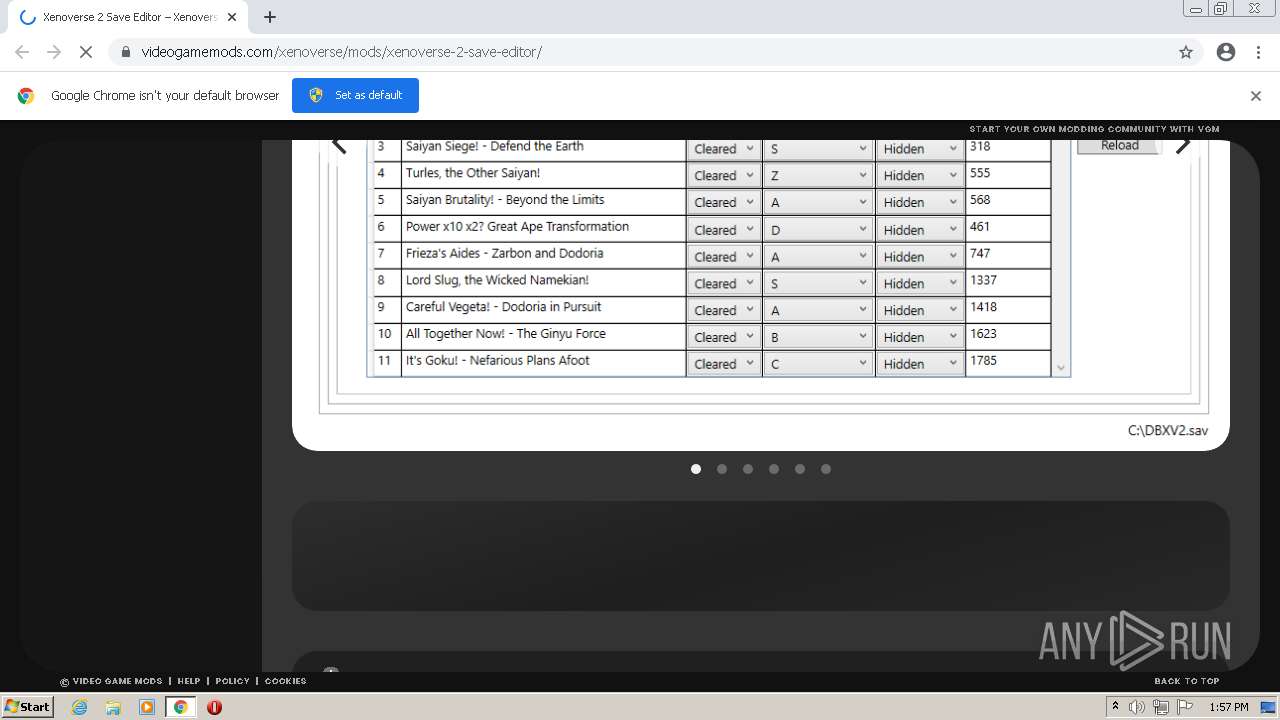Viewport: 1280px width, 720px height.
Task: Go to the previous slideshow image
Action: coord(340,145)
